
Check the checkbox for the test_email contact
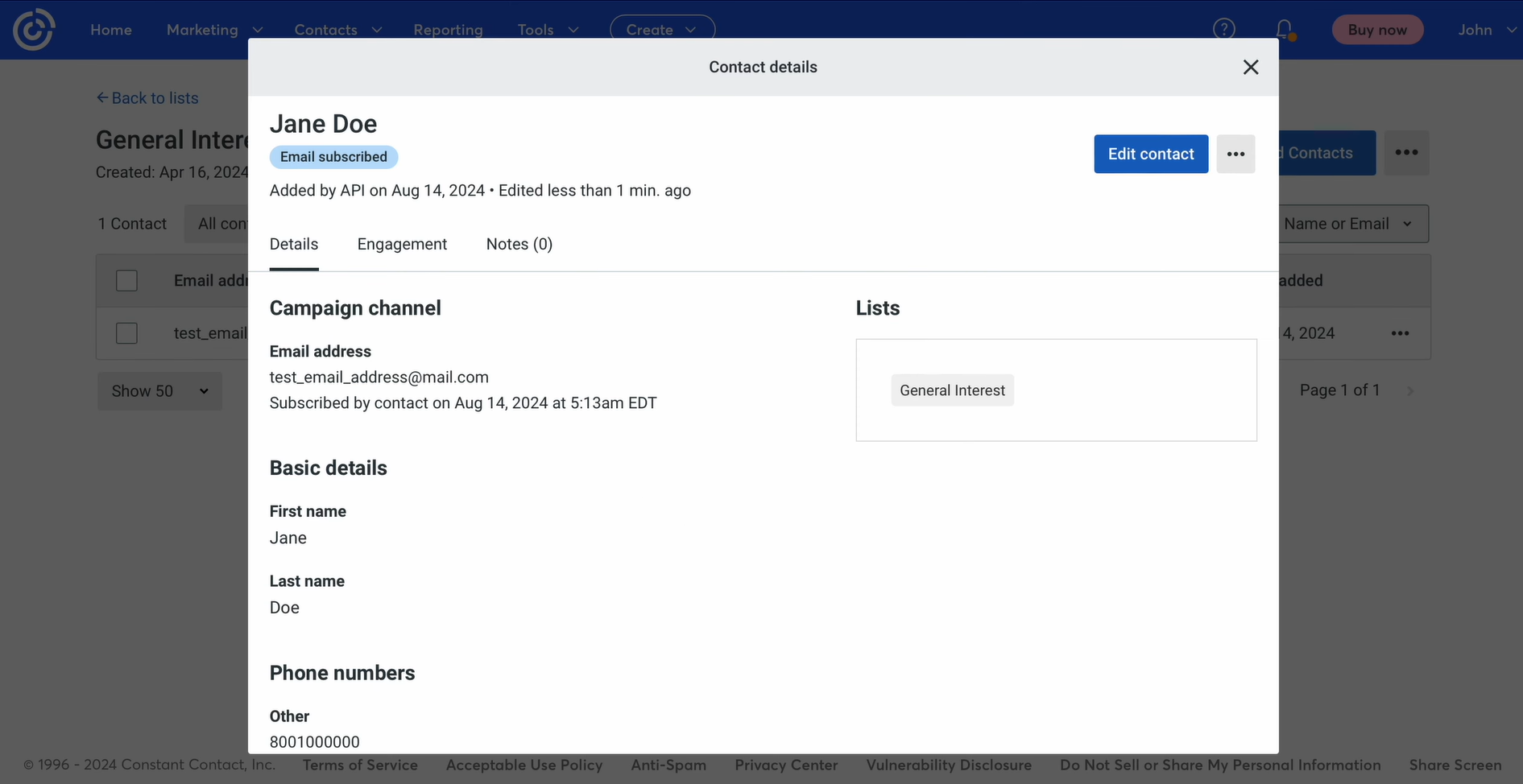tap(126, 332)
